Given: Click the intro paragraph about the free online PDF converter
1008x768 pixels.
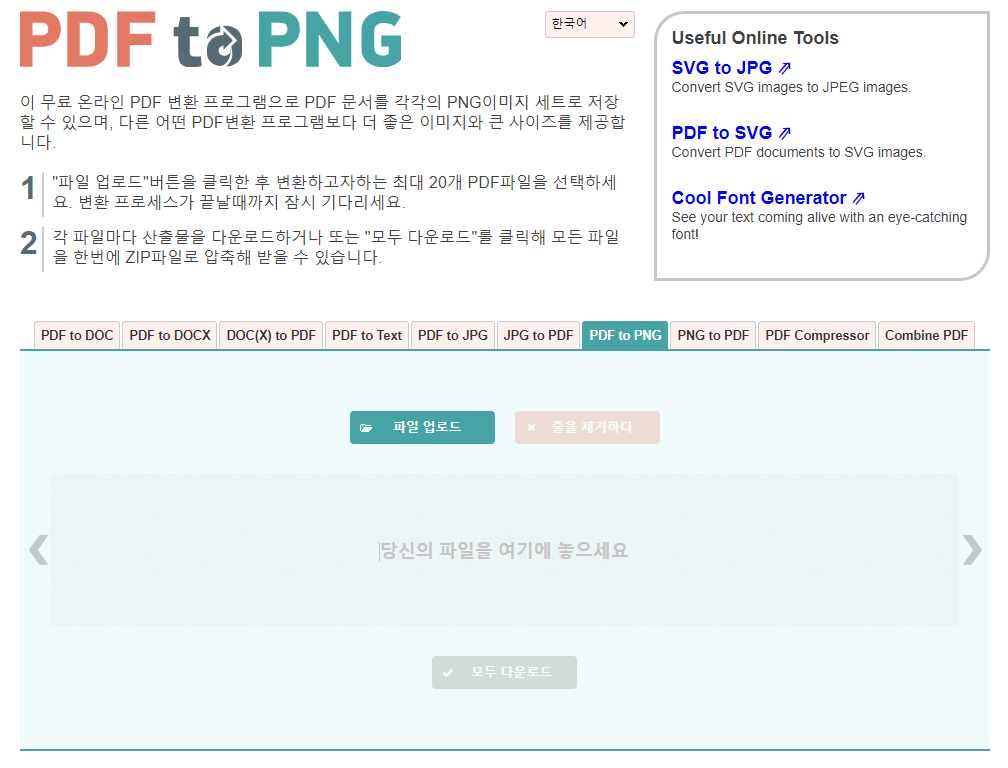Looking at the screenshot, I should [x=322, y=122].
